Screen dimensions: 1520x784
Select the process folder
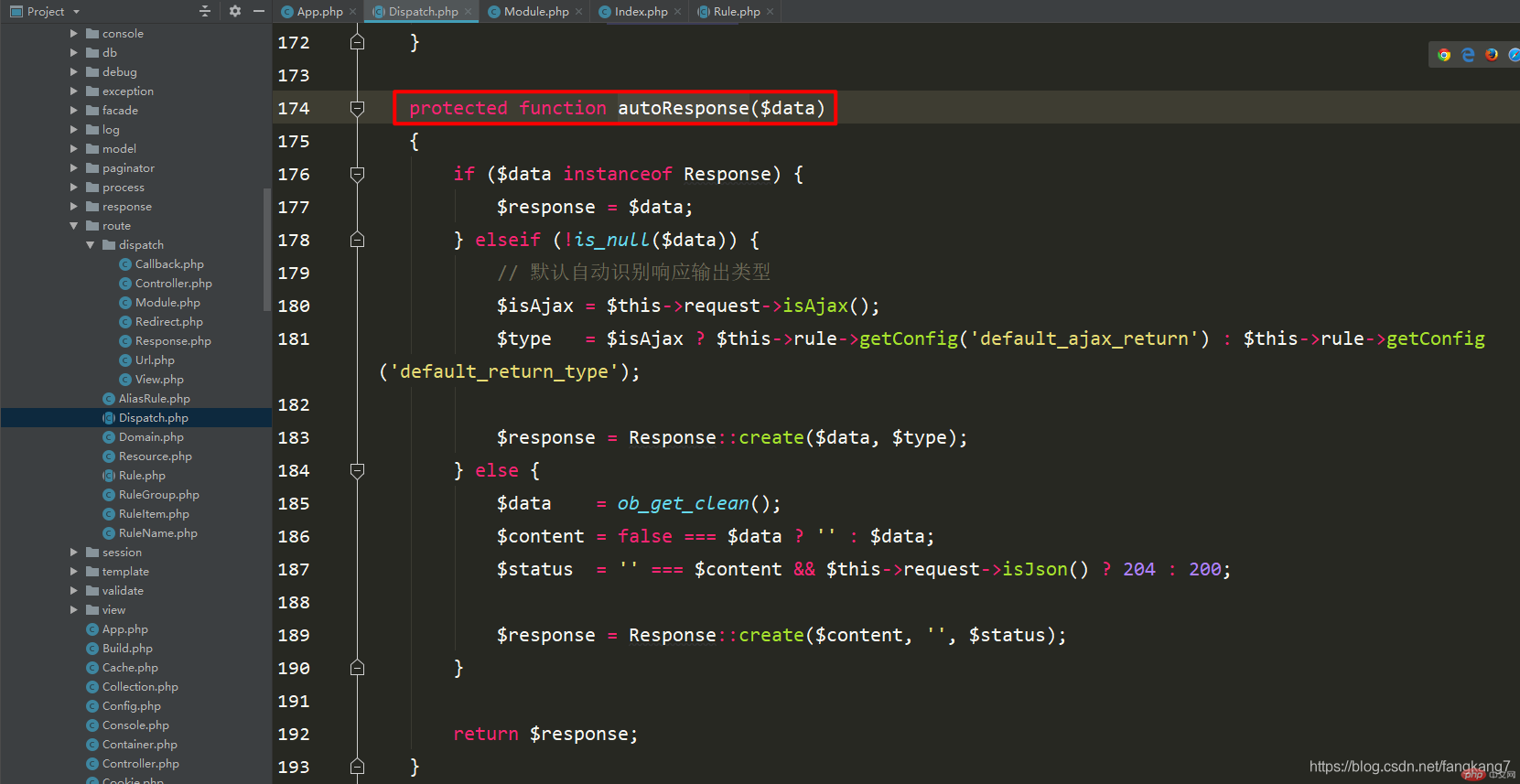(x=123, y=187)
